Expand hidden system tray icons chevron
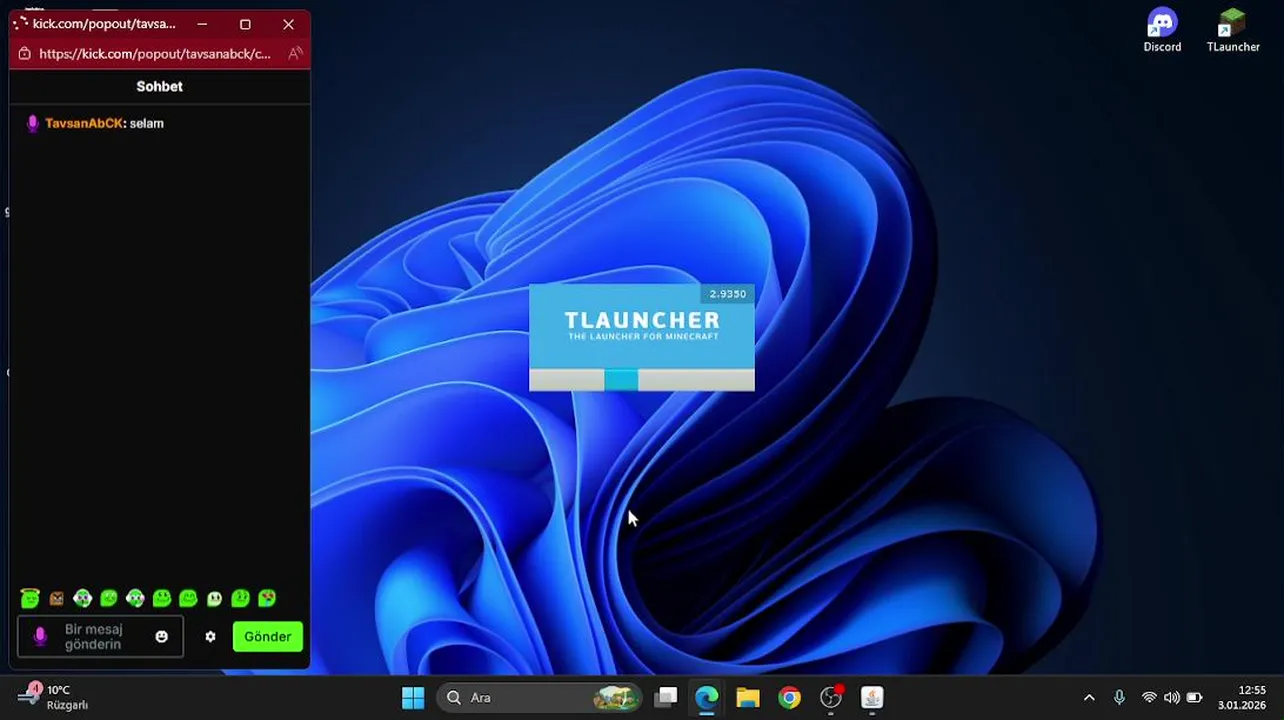Screen dimensions: 1284x720 click(x=1089, y=698)
